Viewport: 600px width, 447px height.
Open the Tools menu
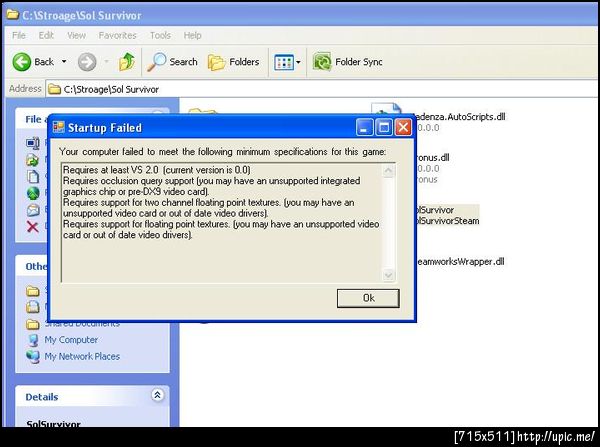click(160, 36)
